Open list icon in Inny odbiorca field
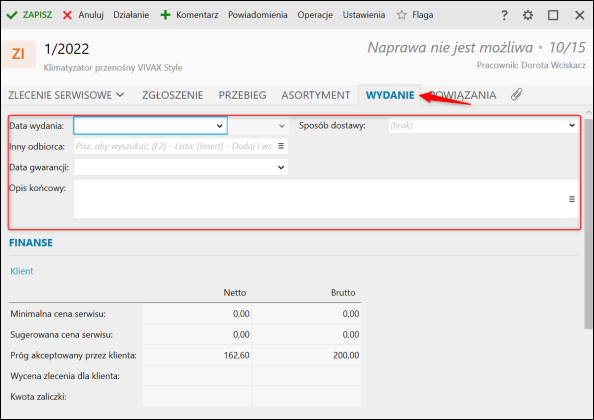Viewport: 594px width, 420px height. (x=281, y=146)
